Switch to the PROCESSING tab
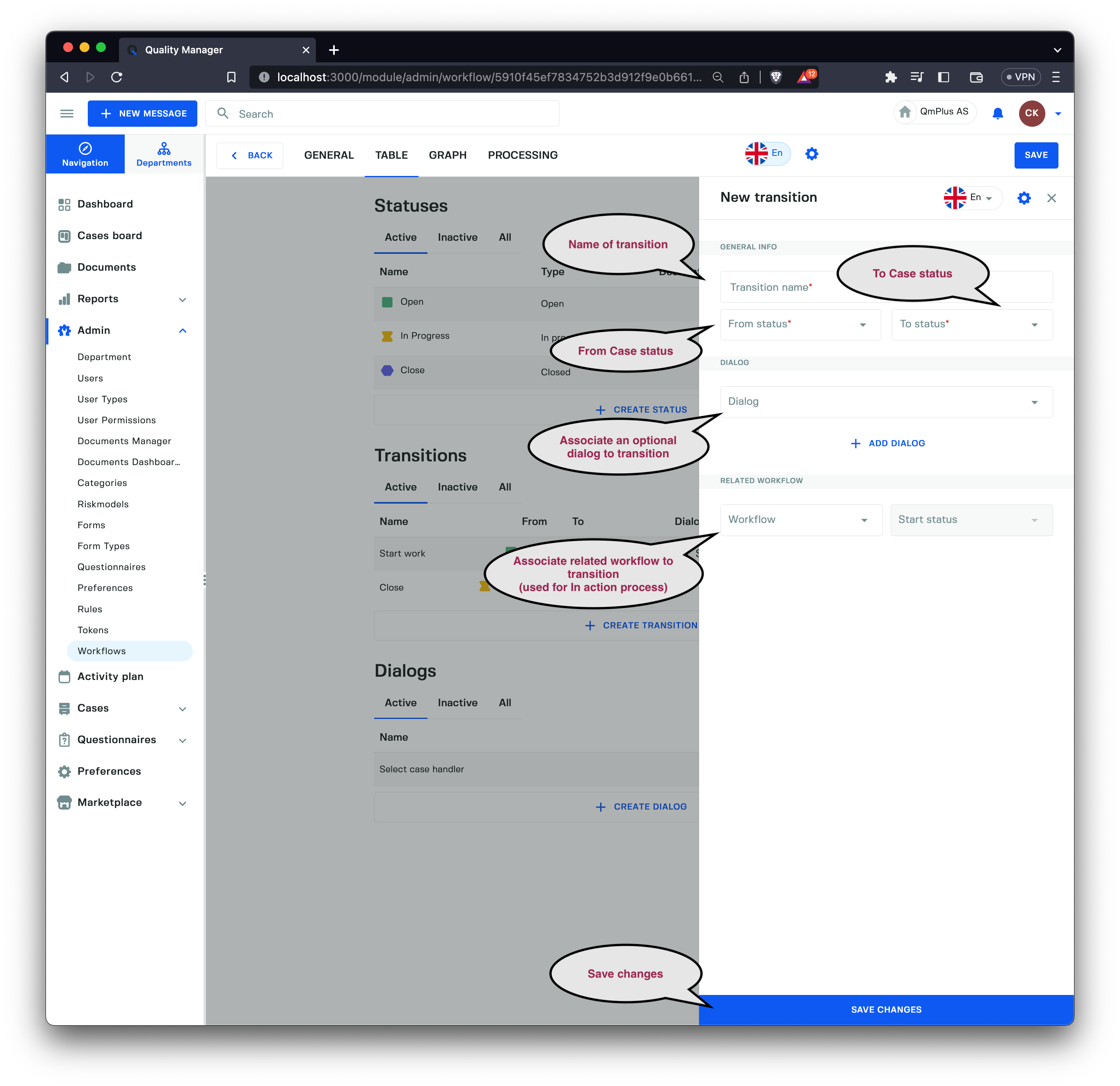This screenshot has width=1120, height=1086. pyautogui.click(x=522, y=155)
